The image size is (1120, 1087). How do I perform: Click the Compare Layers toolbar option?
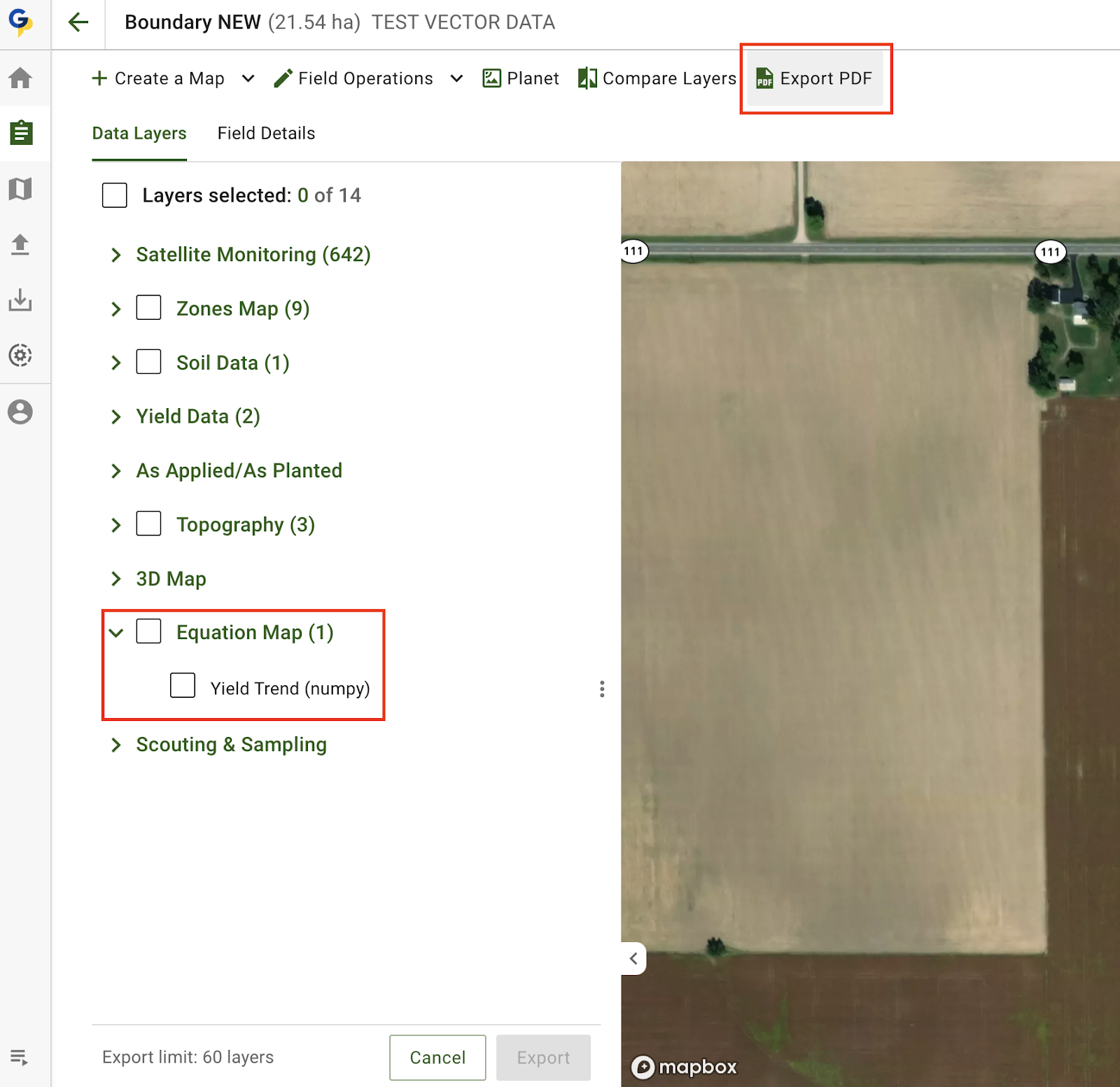tap(657, 78)
